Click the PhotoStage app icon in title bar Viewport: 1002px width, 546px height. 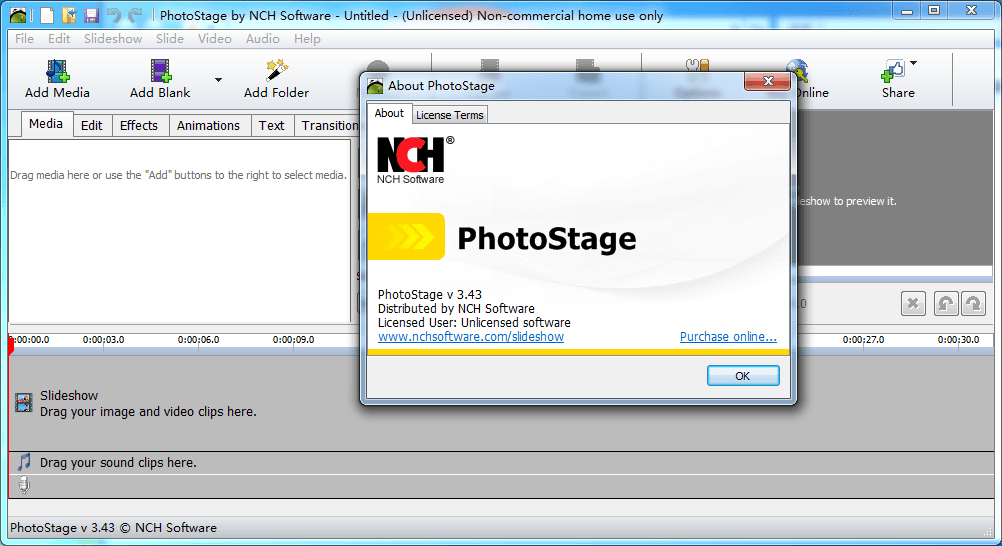tap(19, 15)
